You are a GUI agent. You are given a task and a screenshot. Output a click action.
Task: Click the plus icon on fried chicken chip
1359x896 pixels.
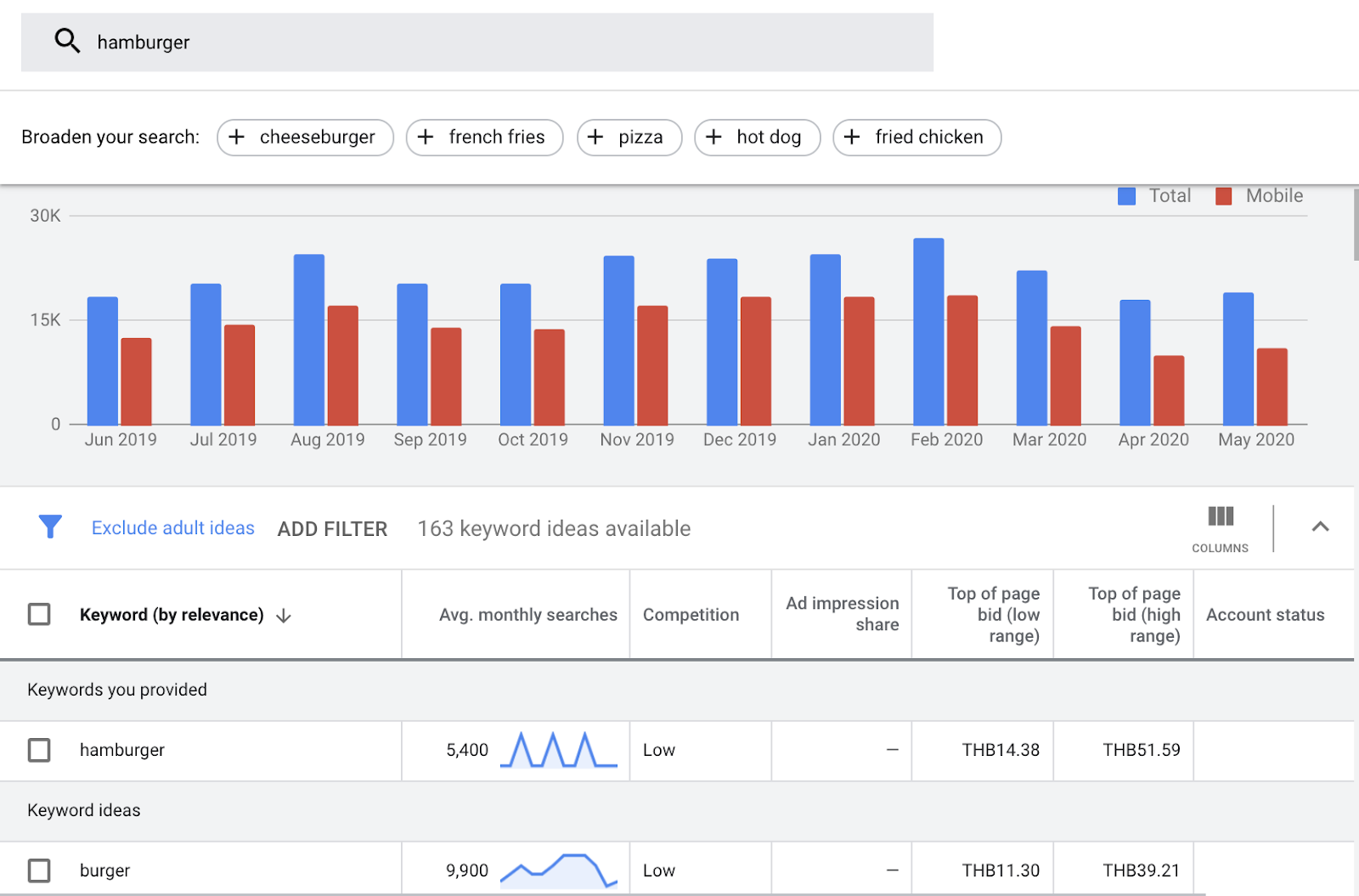tap(852, 137)
